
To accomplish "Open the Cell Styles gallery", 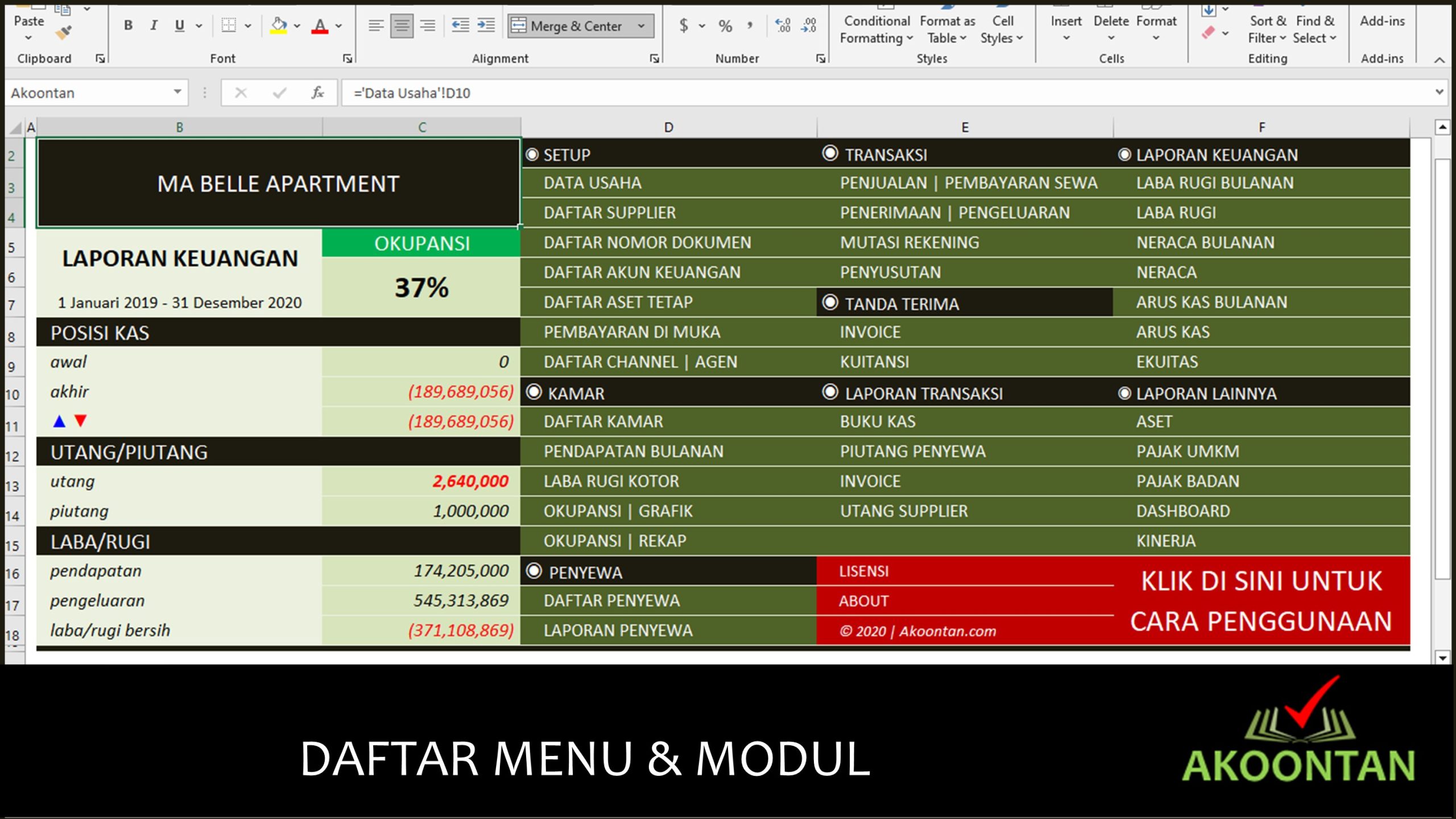I will click(1002, 28).
